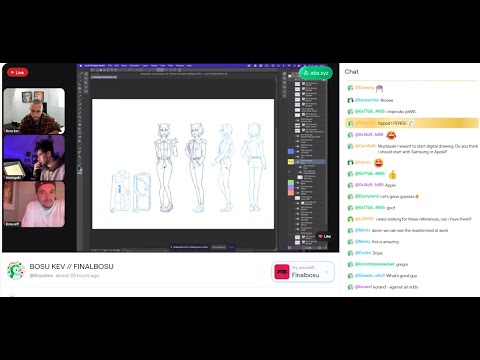Open the @bosukev profile handle
This screenshot has width=480, height=360.
click(41, 276)
